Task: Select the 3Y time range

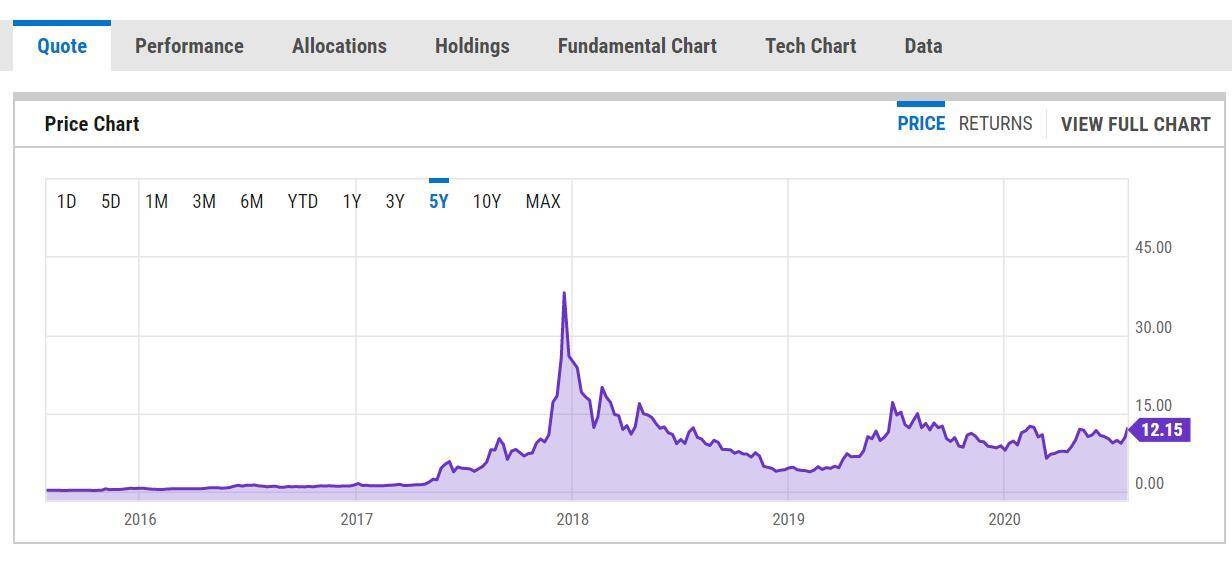Action: coord(395,202)
